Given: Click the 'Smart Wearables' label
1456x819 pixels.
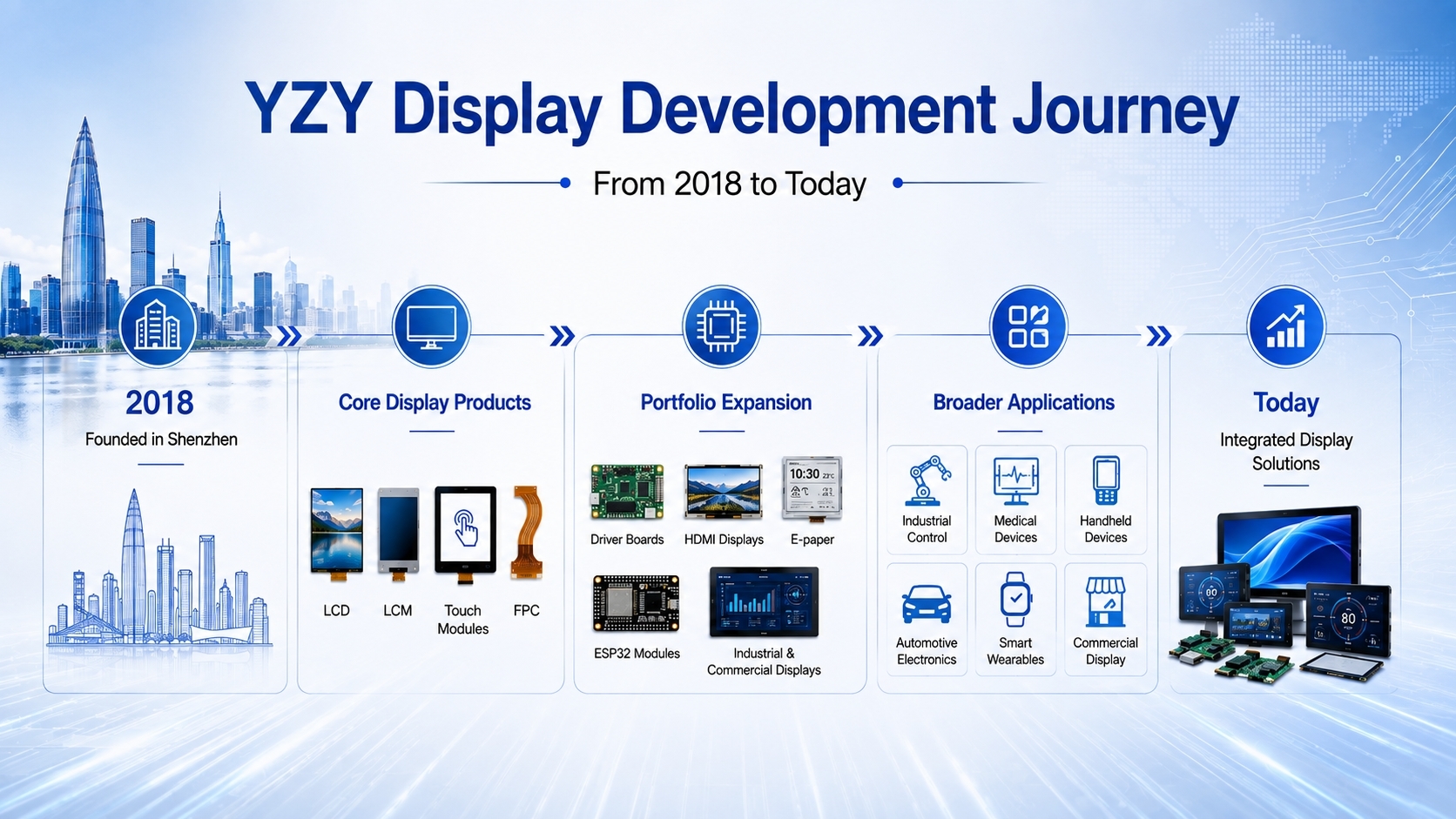Looking at the screenshot, I should pyautogui.click(x=1015, y=651).
